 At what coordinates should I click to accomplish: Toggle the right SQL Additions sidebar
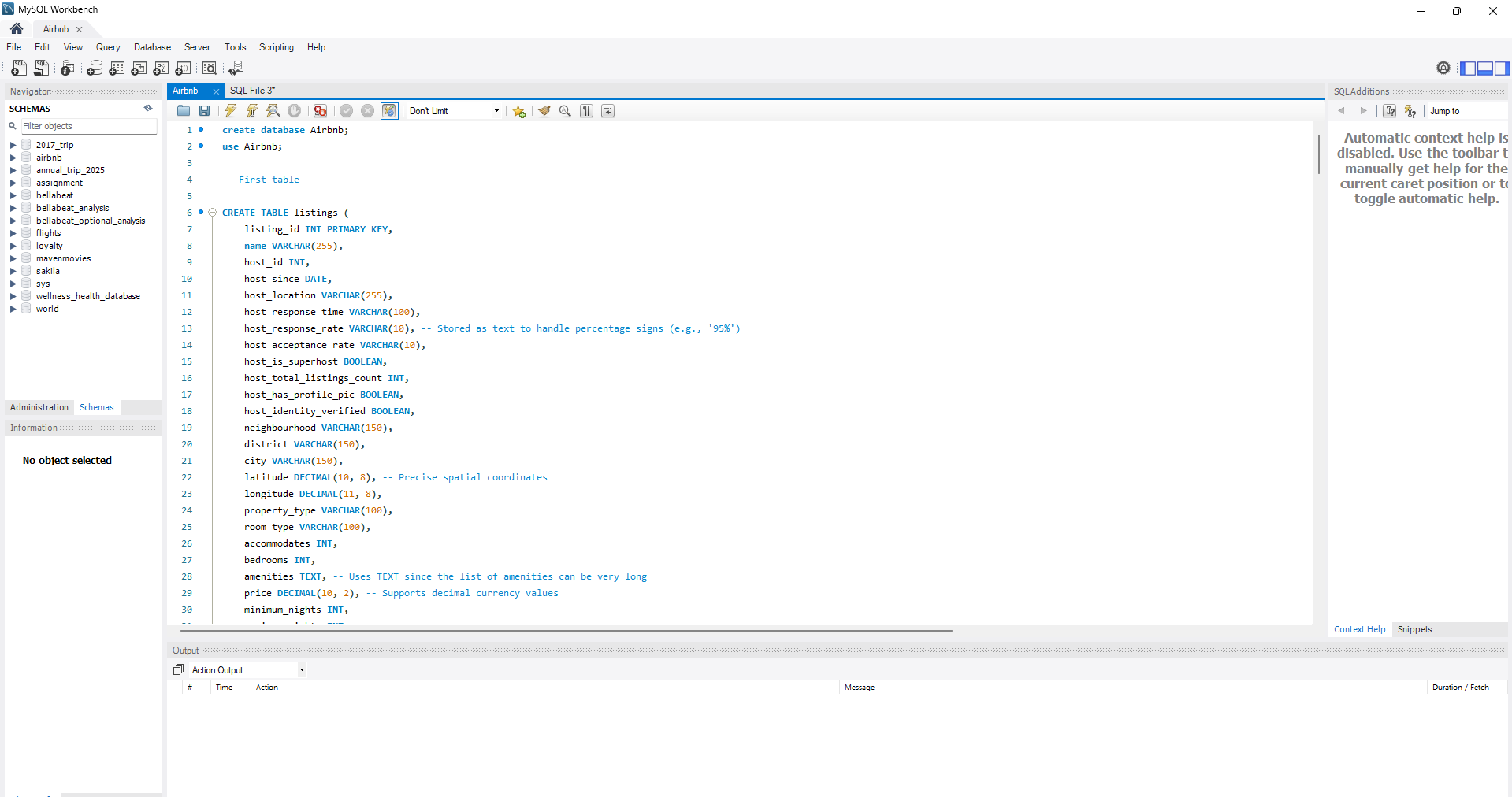pos(1502,69)
